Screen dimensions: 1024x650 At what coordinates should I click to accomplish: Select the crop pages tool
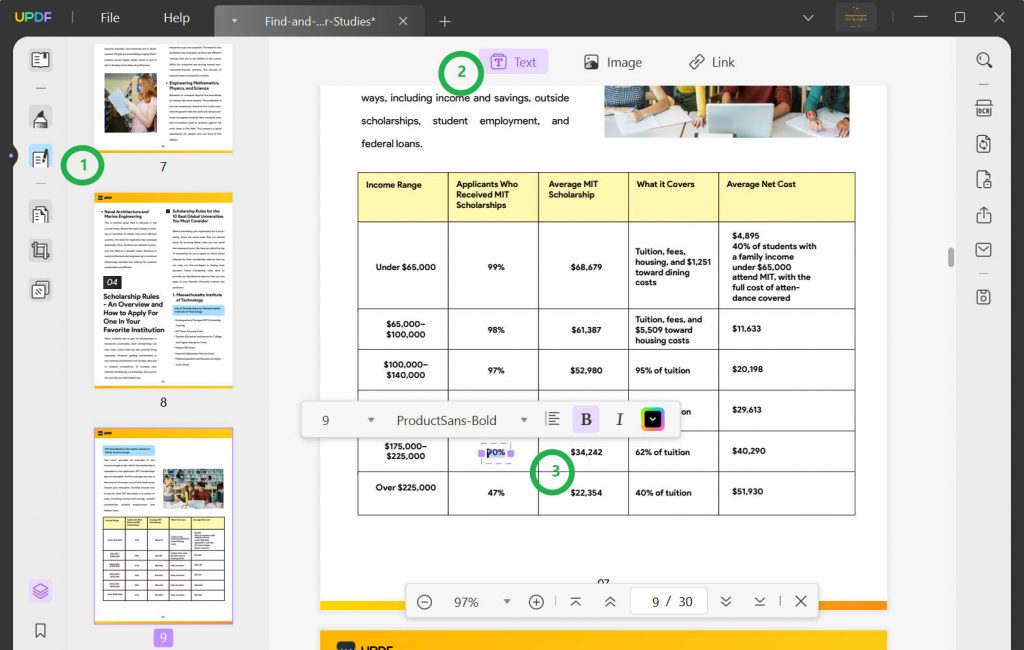41,250
